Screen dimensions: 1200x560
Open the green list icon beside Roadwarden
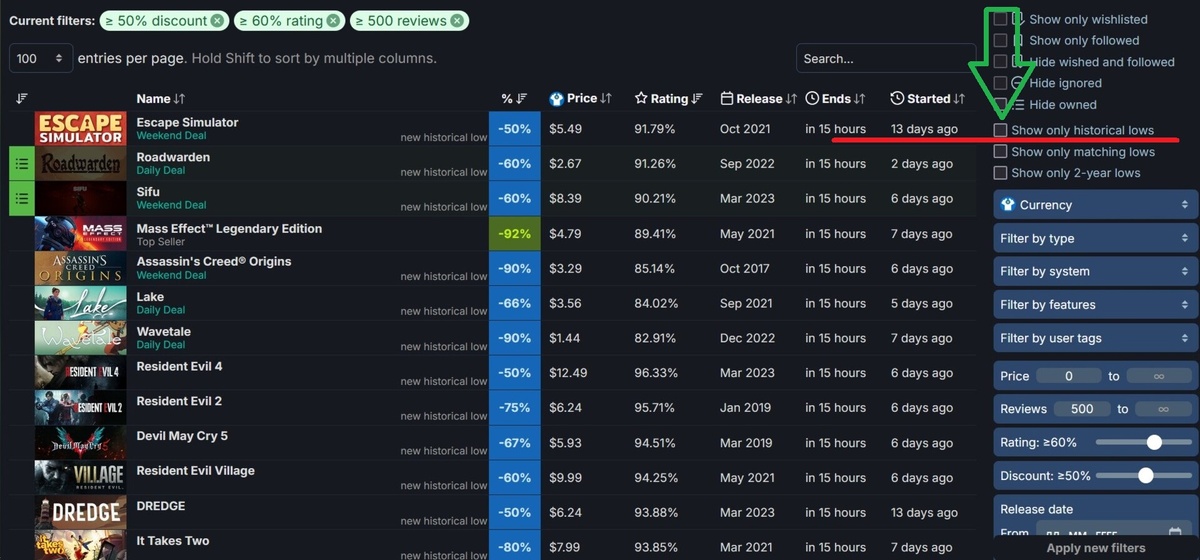[22, 163]
